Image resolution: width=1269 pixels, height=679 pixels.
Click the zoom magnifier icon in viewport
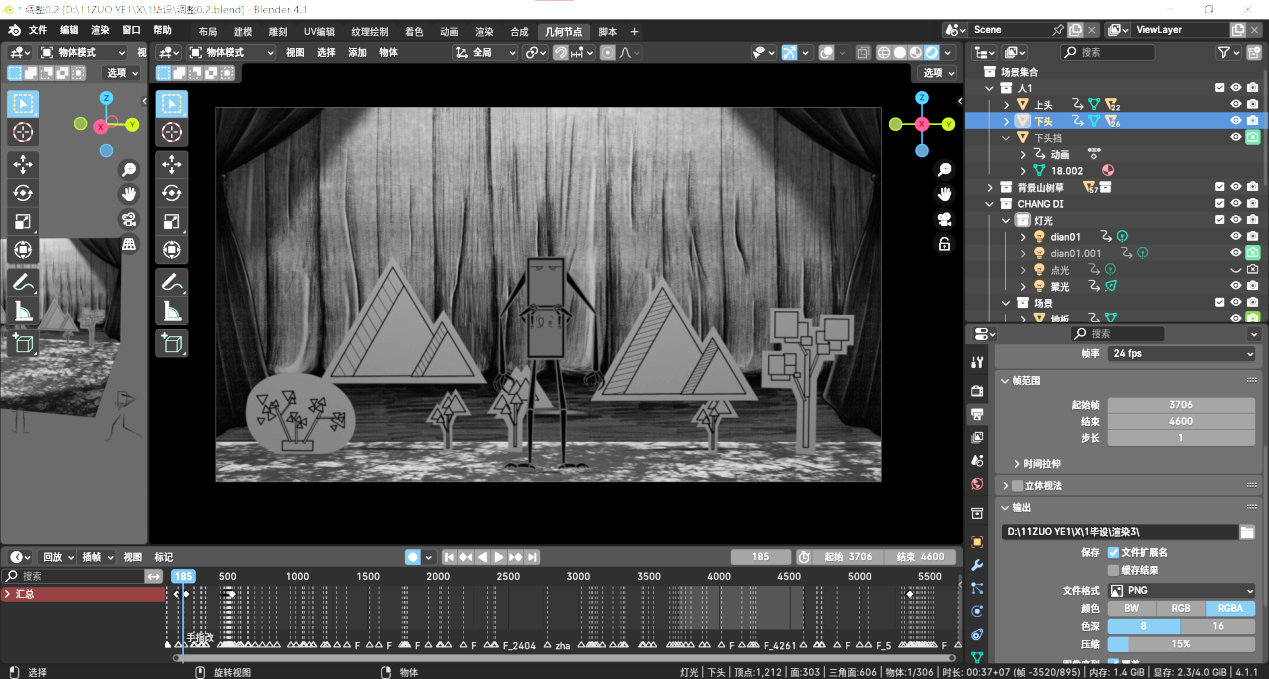(x=944, y=171)
